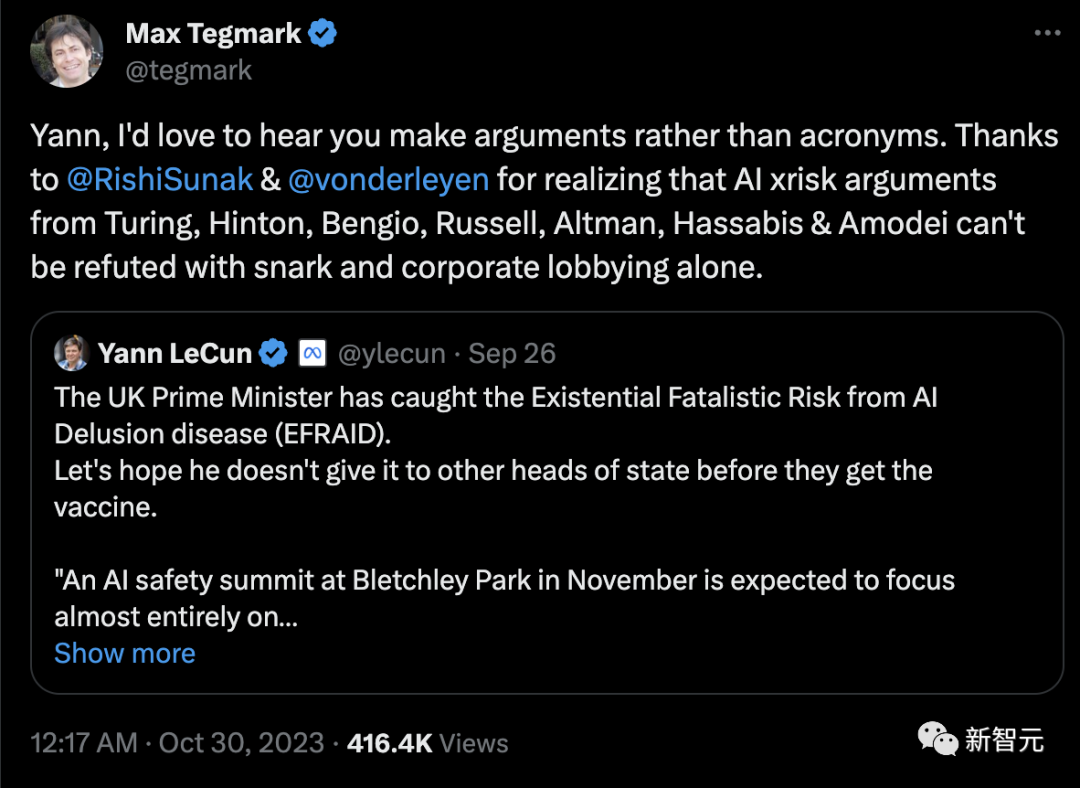This screenshot has width=1080, height=788.
Task: Open the more-options menu for this tweet
Action: [1046, 32]
